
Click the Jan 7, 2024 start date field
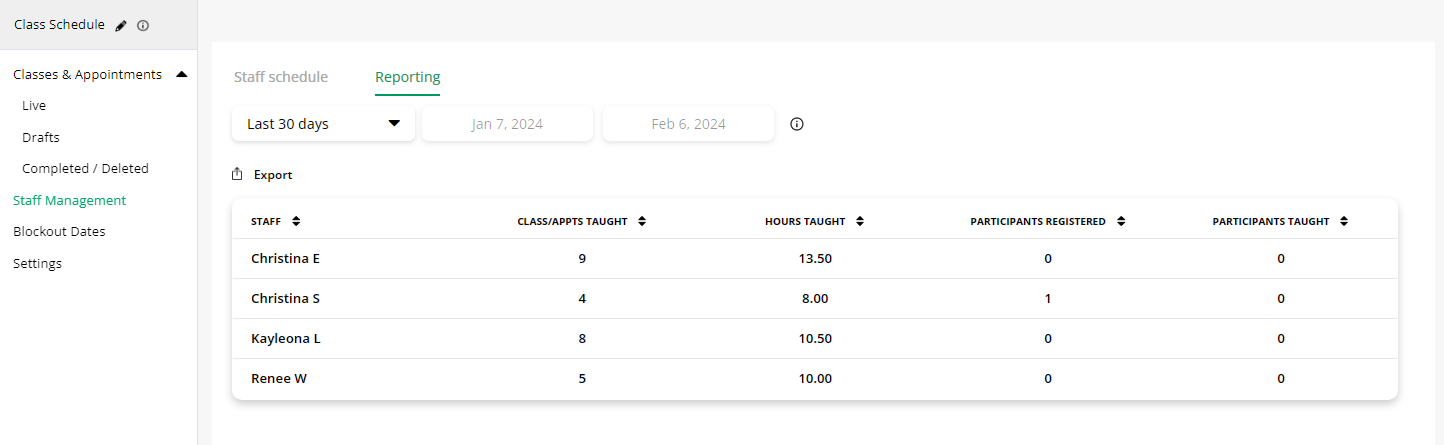[508, 124]
